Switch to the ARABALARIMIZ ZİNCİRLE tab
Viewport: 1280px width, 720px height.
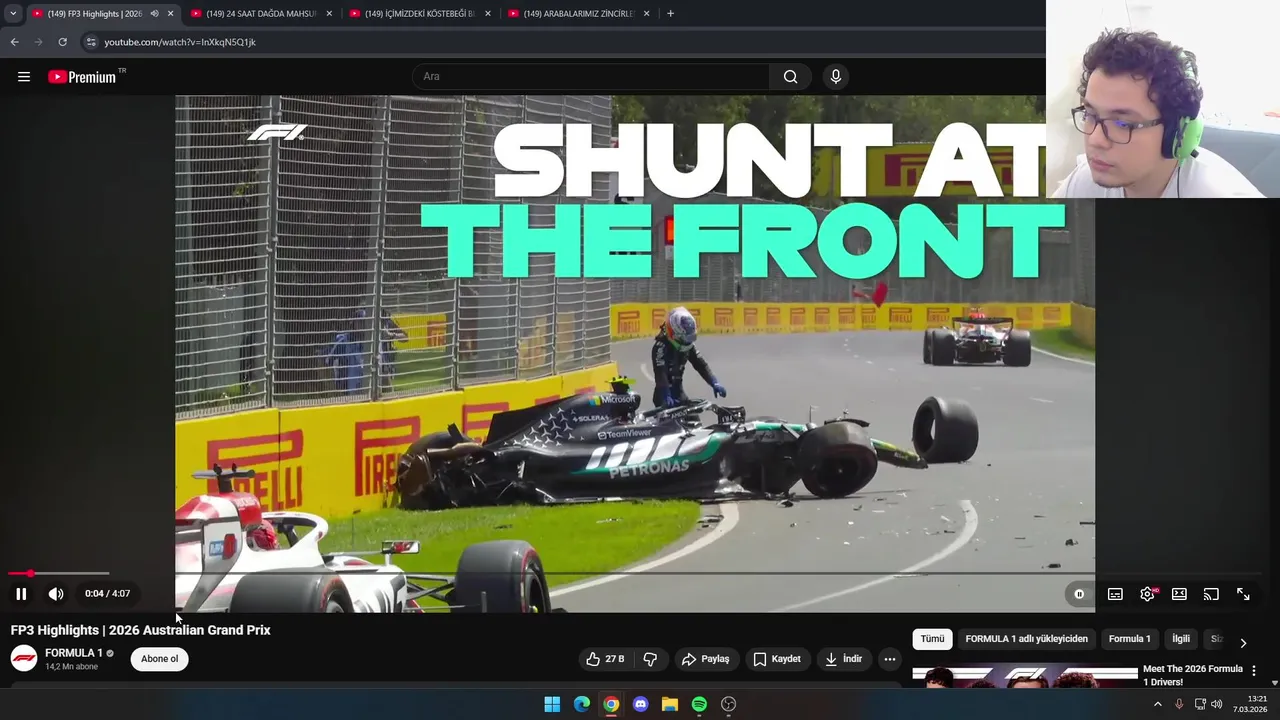[579, 14]
